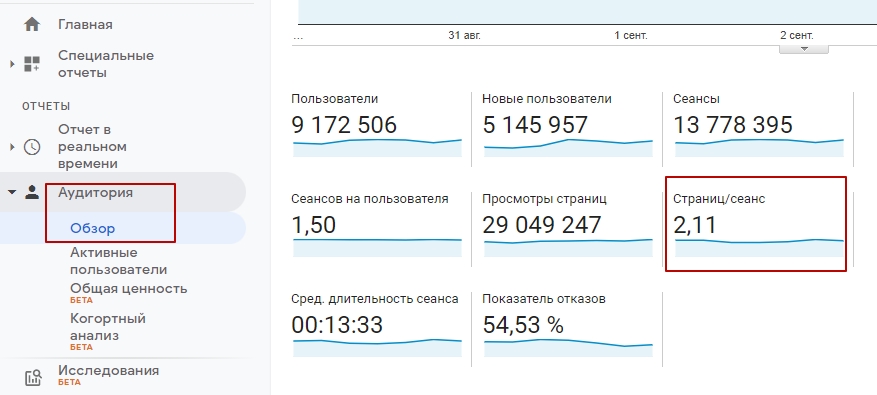Click the Исследования chart search icon
Screen dimensions: 877x395
[x=33, y=378]
